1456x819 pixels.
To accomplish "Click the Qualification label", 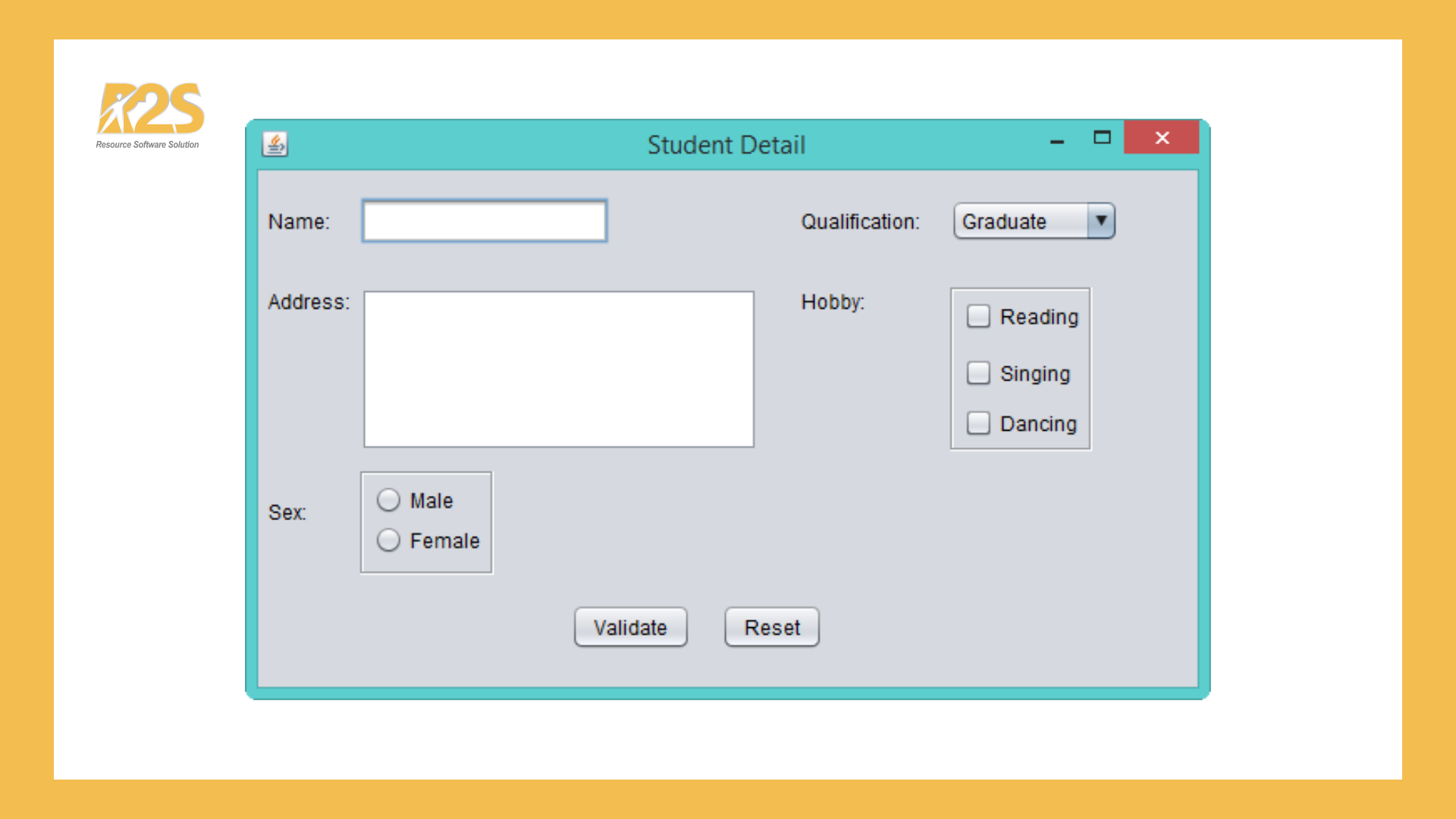I will [x=860, y=221].
